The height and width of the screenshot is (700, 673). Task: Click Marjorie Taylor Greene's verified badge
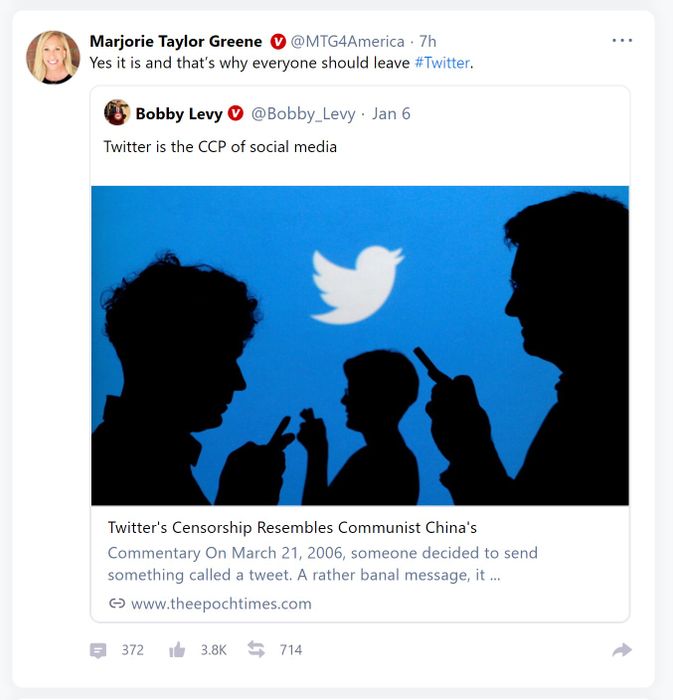click(278, 42)
